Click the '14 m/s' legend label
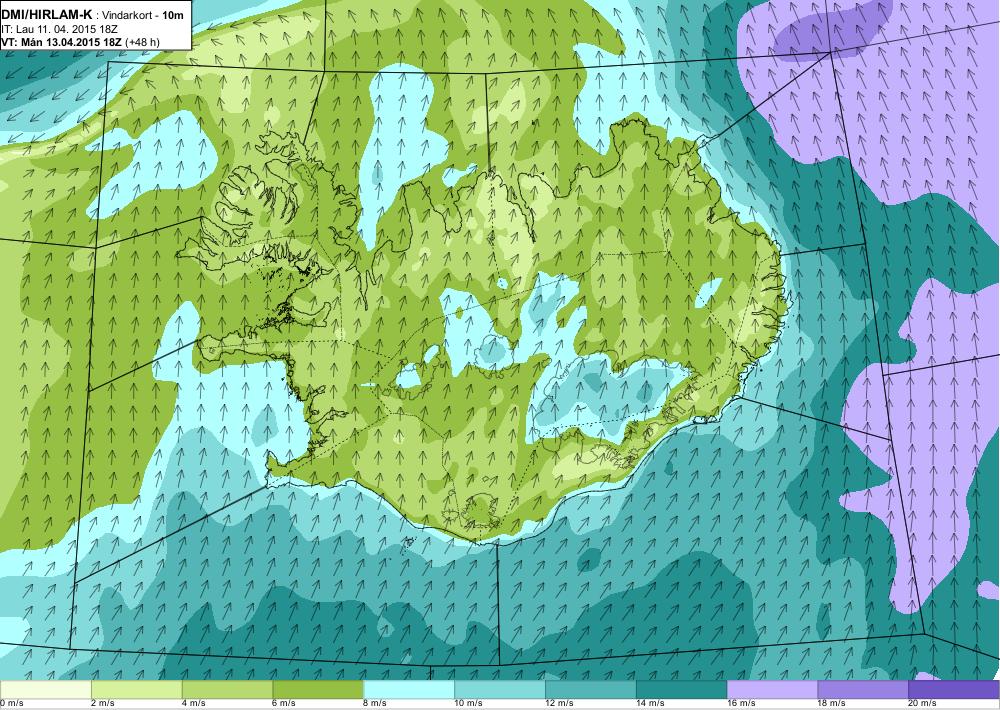1000x710 pixels. [x=651, y=703]
